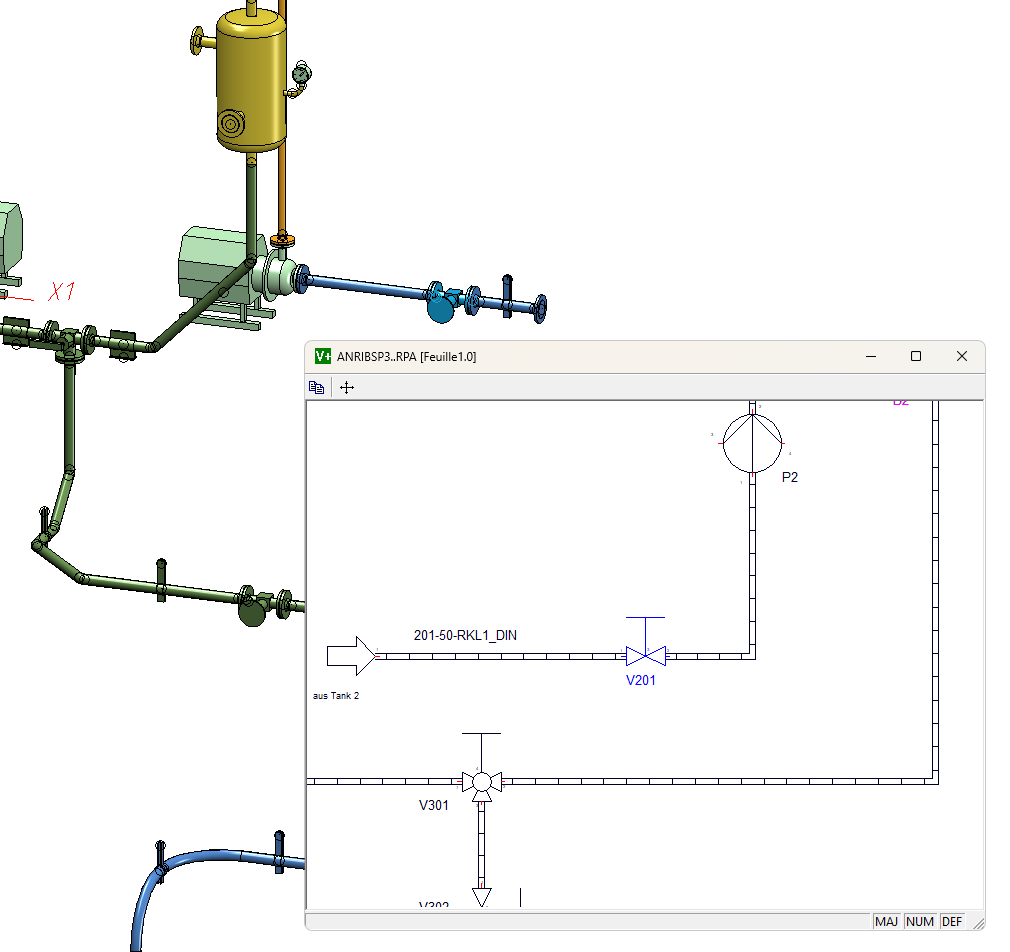Close the ANRIBSP3 schematic window
1010x952 pixels.
pos(962,356)
